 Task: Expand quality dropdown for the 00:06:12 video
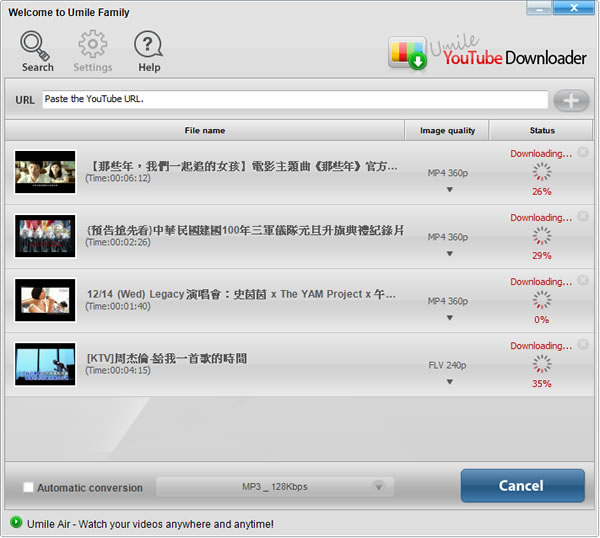click(450, 189)
